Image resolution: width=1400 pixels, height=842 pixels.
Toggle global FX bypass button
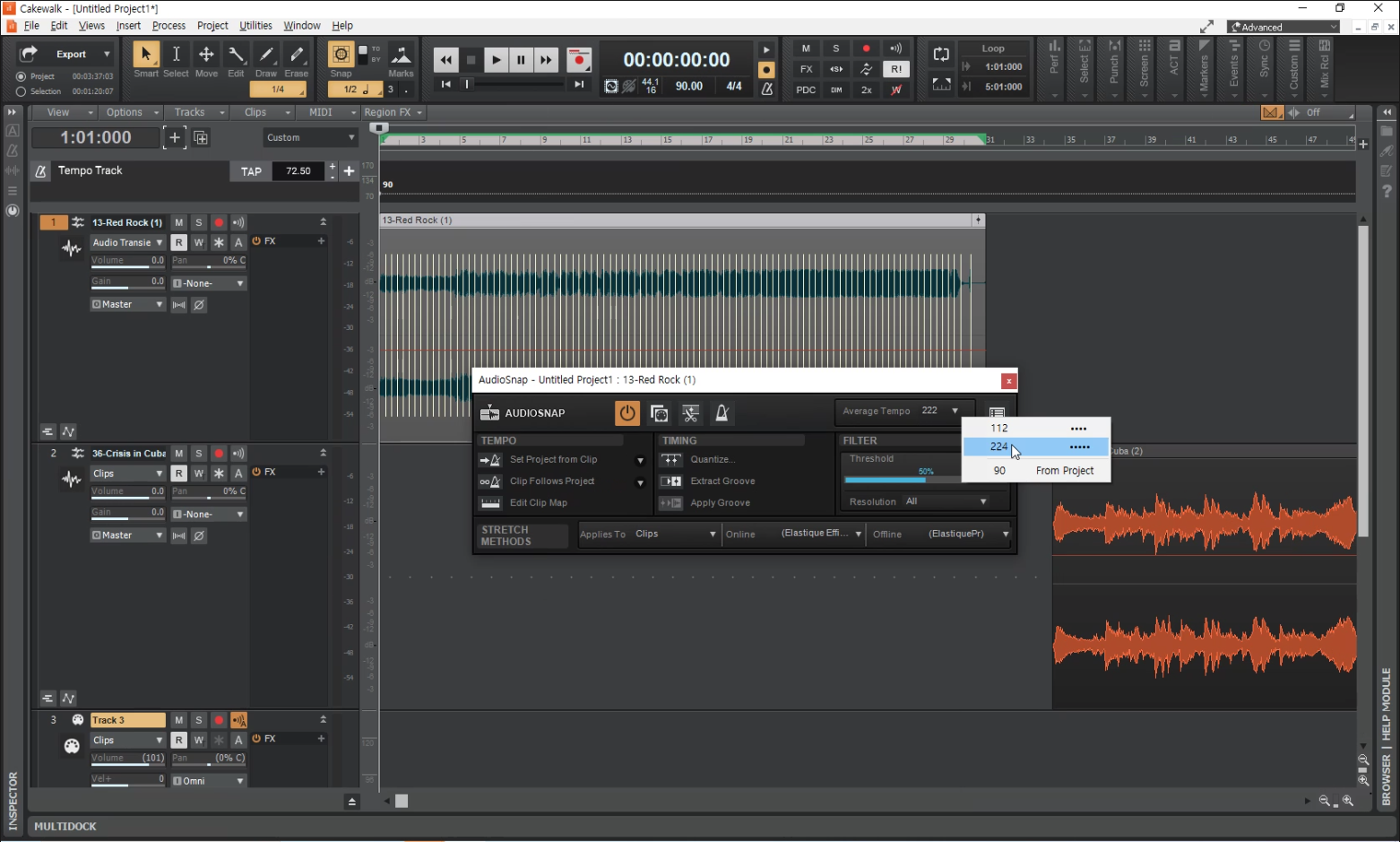point(806,69)
